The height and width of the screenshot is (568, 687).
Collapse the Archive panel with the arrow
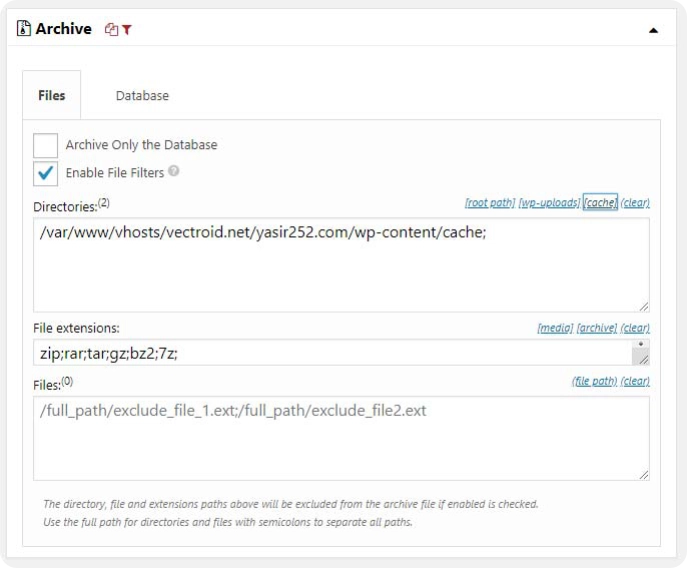(653, 30)
